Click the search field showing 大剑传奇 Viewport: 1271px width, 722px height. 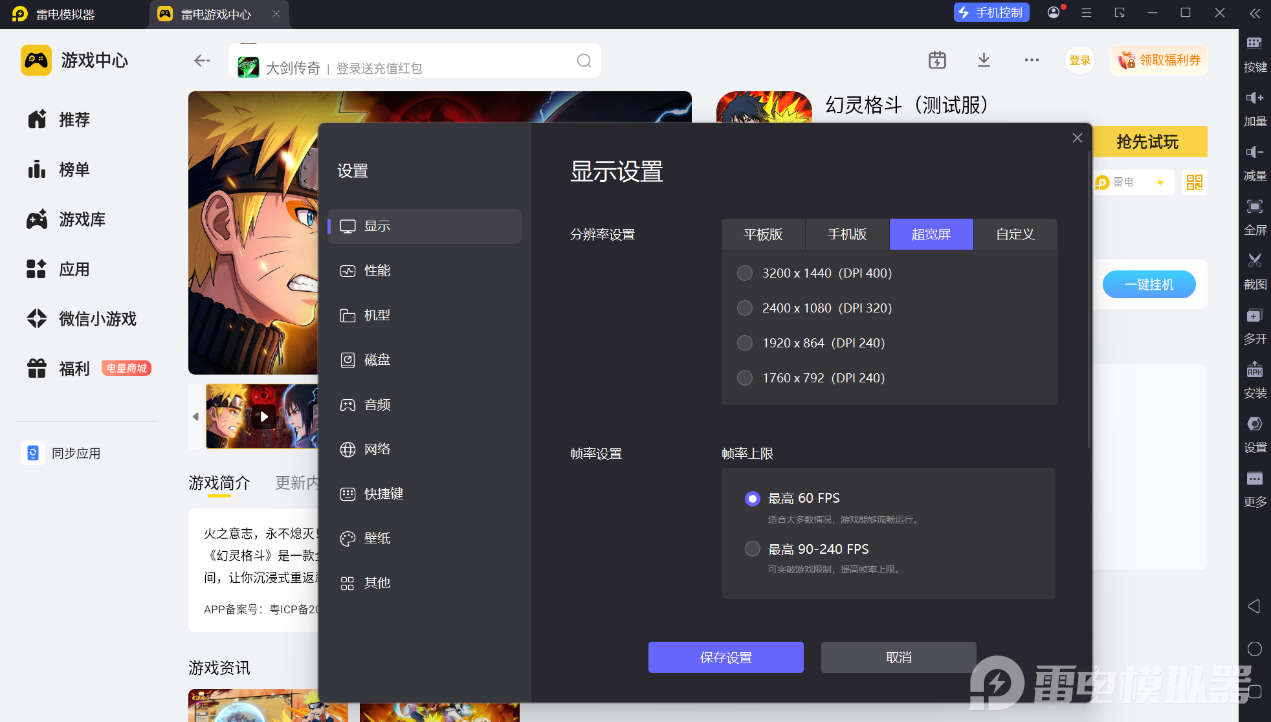click(414, 61)
